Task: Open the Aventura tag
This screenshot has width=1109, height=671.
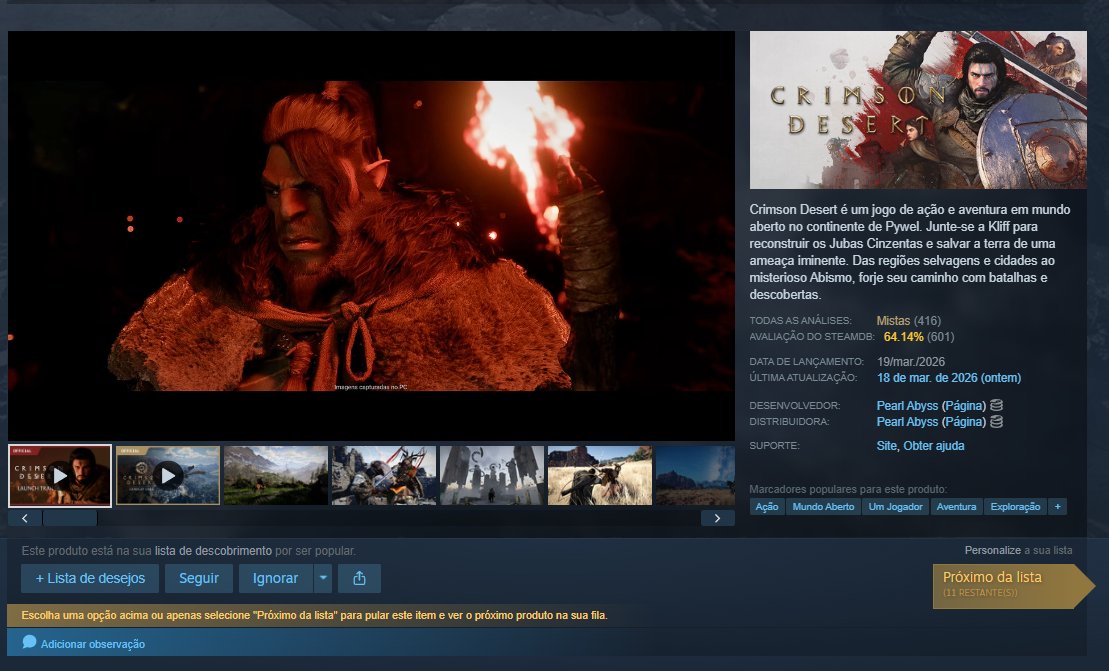Action: [x=956, y=507]
